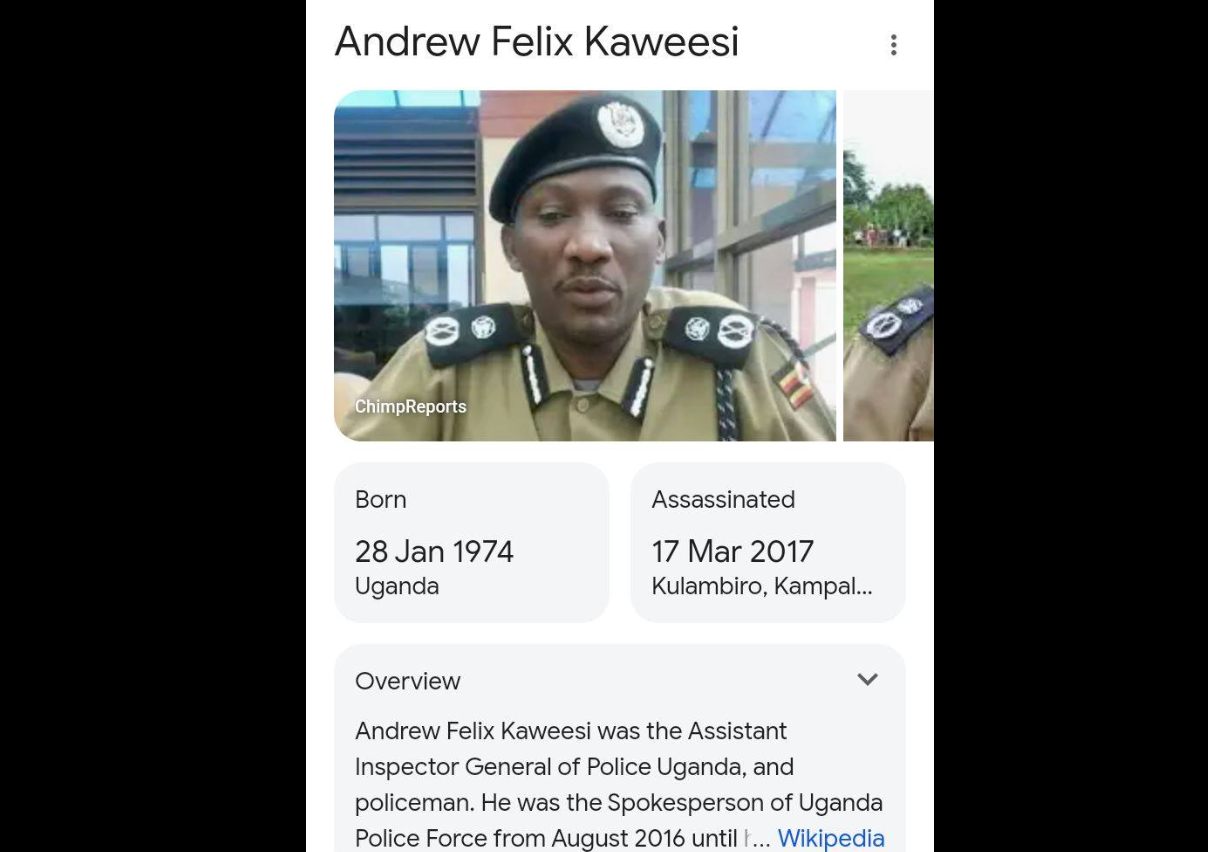Select the Assassinated info card heading

723,499
